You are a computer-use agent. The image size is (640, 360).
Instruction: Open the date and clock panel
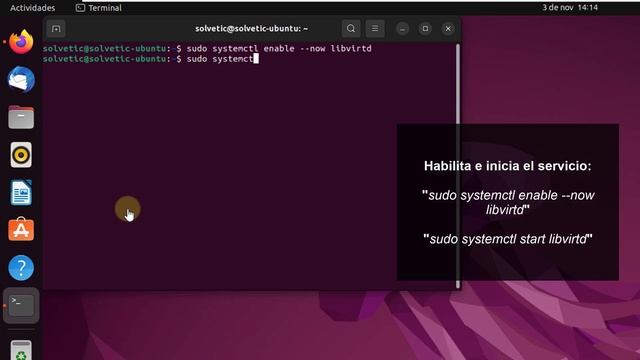(570, 7)
